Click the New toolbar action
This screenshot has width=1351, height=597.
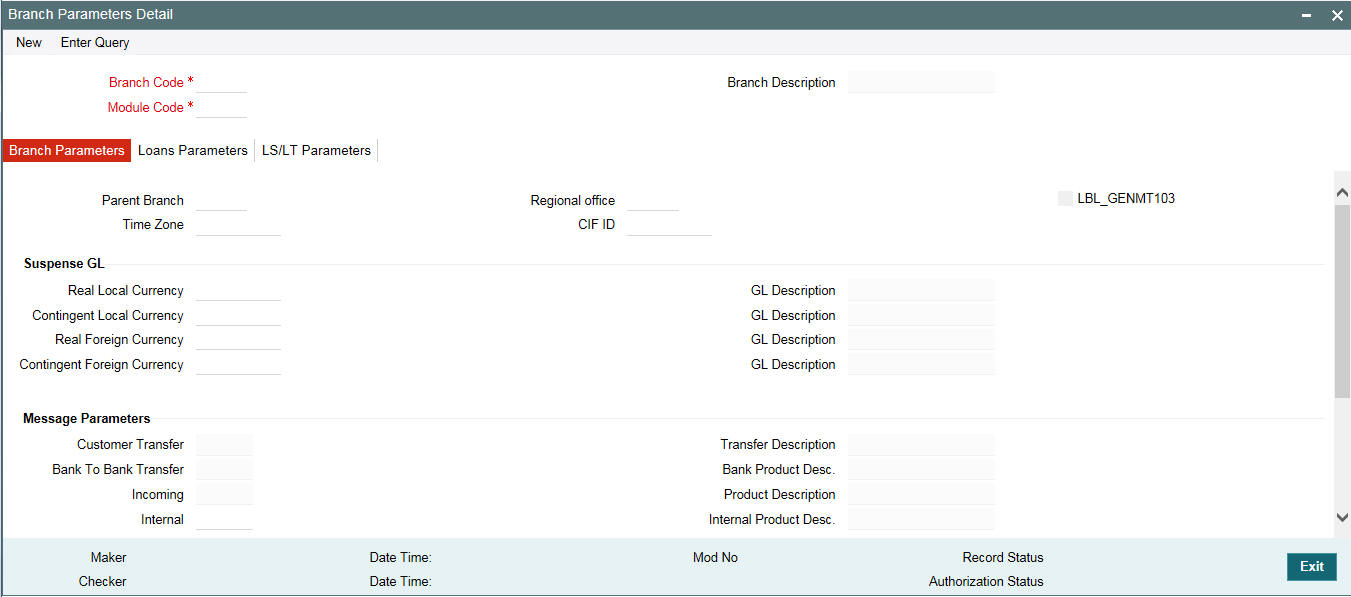tap(29, 42)
